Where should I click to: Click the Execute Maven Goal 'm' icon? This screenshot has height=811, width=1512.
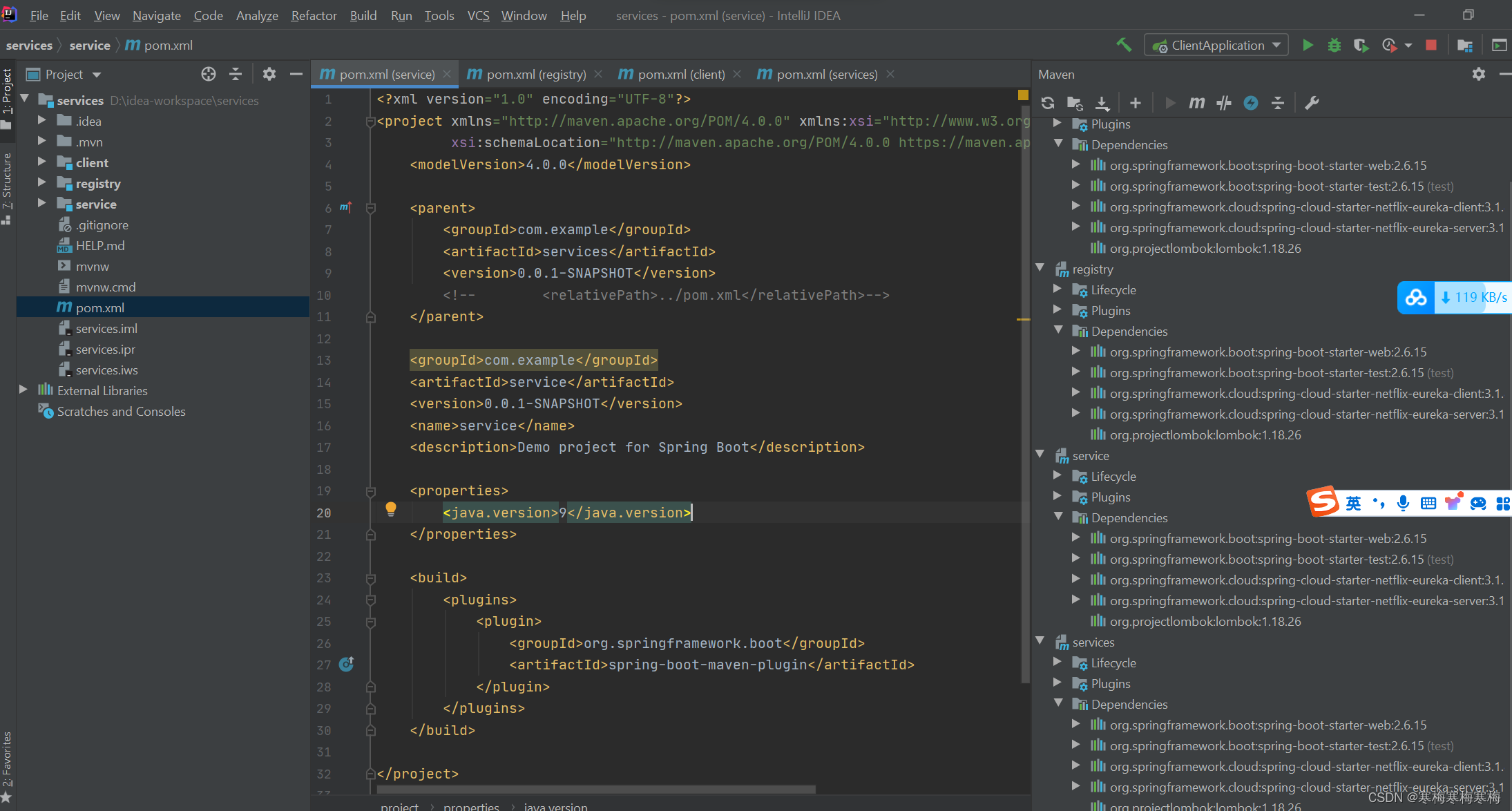[1196, 103]
